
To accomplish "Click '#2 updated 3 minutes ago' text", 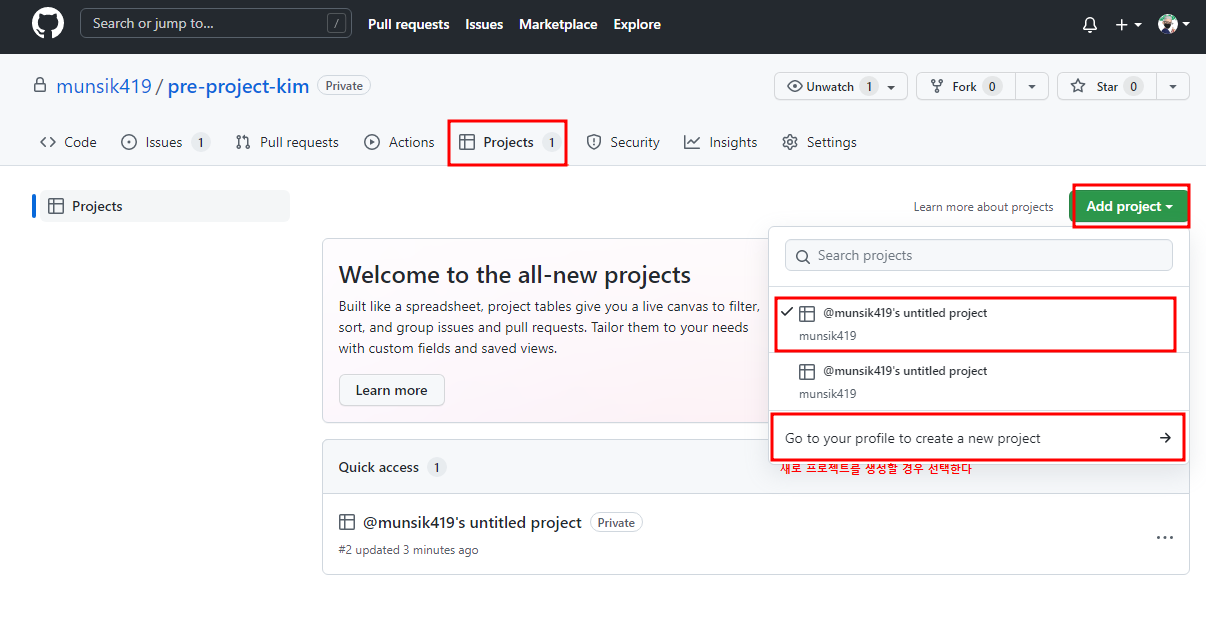I will point(409,550).
